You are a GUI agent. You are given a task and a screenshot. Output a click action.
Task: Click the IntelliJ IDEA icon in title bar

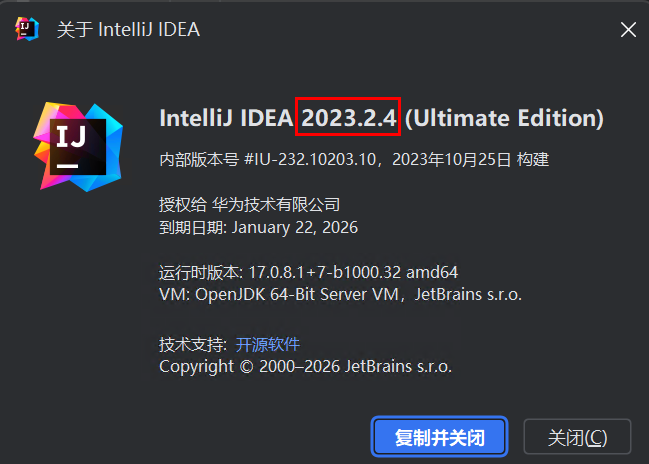pyautogui.click(x=26, y=29)
